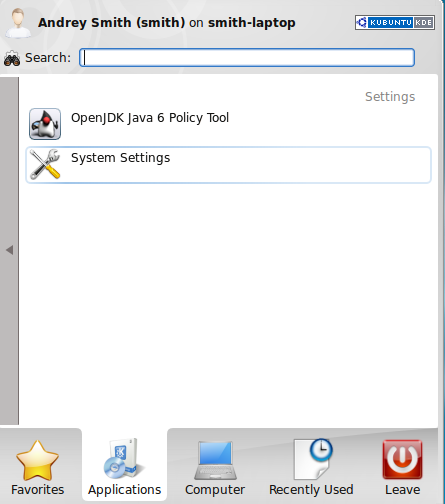Screen dimensions: 445x504
Task: Open the Computer tab label
Action: point(215,490)
